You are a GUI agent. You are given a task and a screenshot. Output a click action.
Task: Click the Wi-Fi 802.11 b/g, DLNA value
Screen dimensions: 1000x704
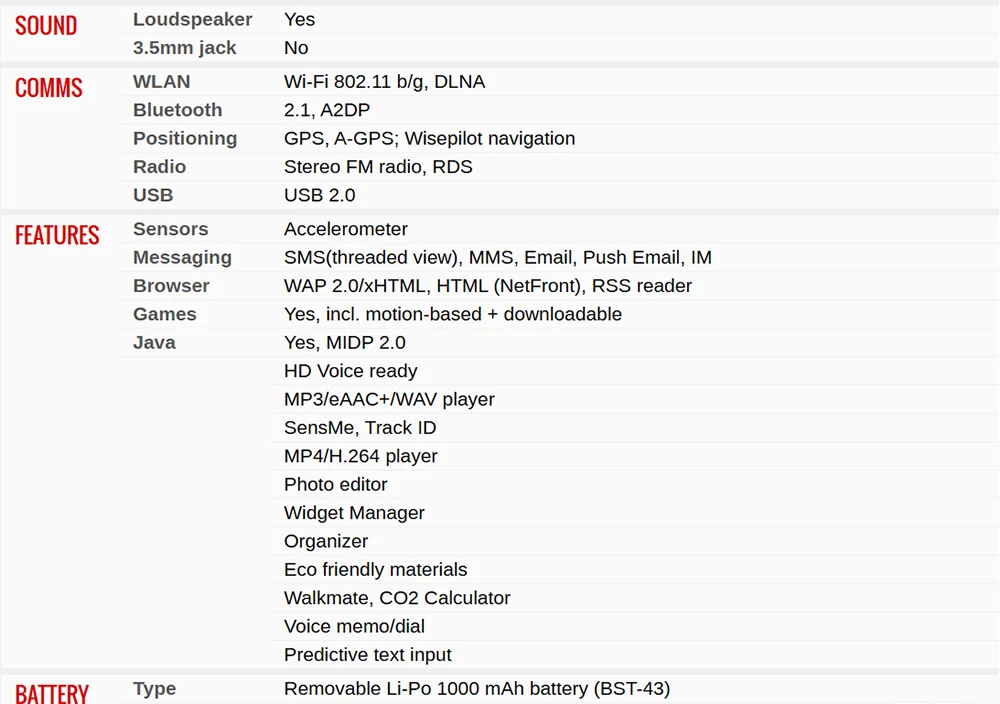[x=385, y=82]
